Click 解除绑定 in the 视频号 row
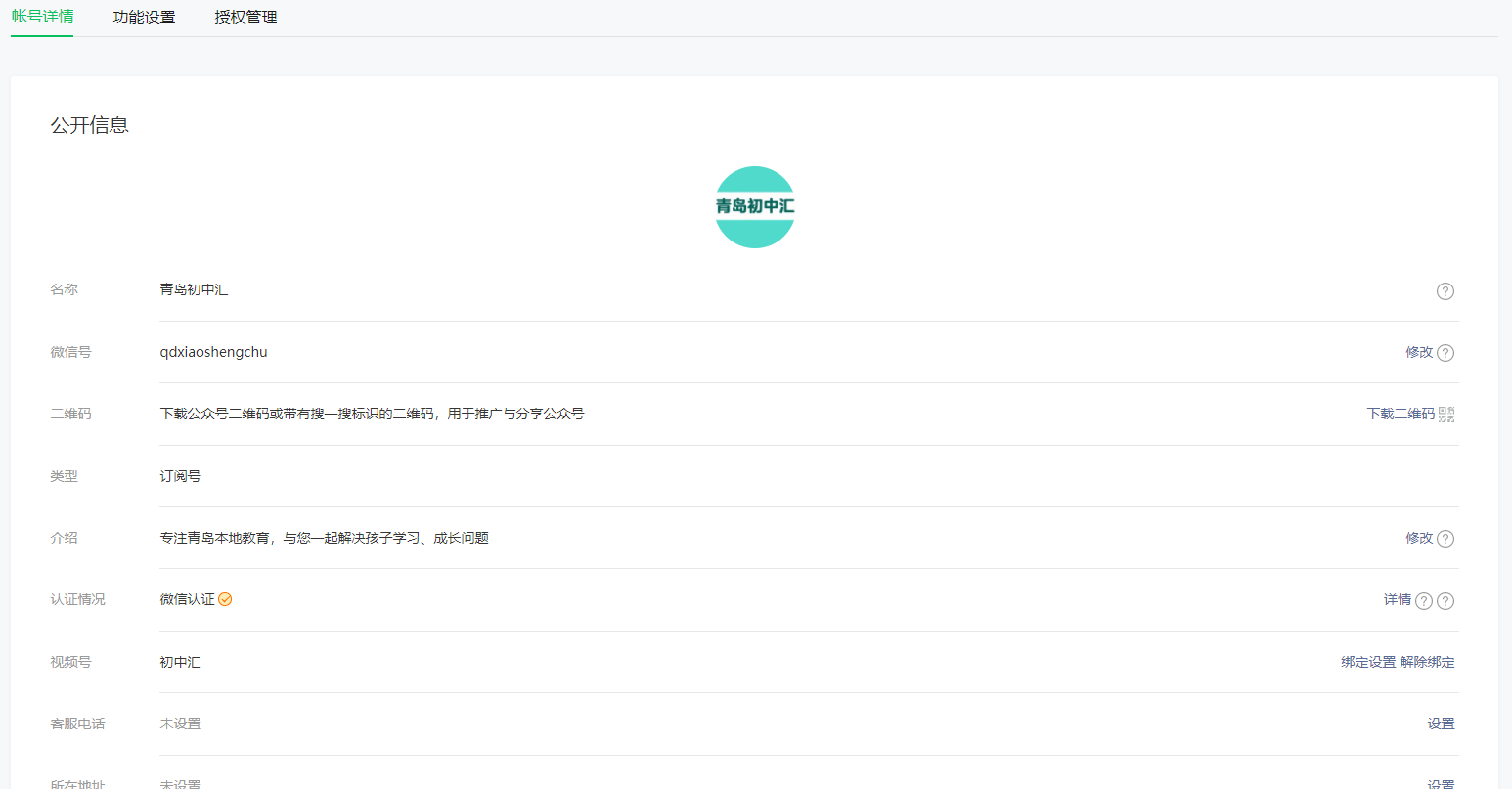The image size is (1512, 789). [x=1427, y=662]
